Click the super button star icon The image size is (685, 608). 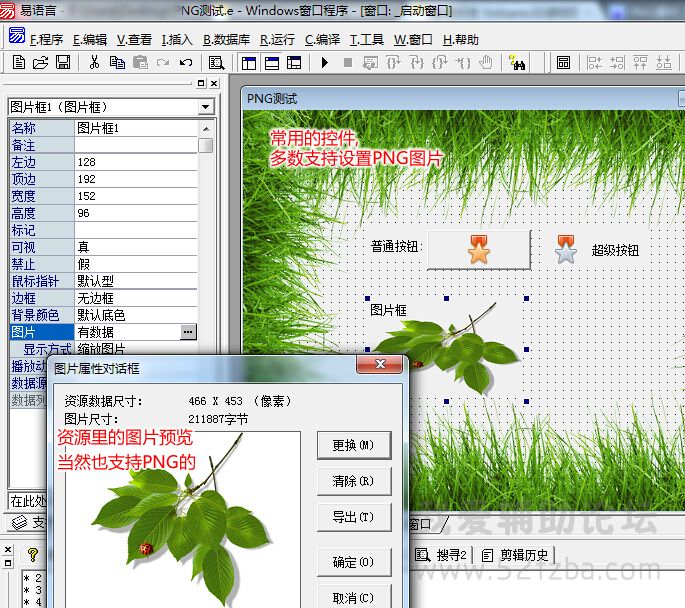(x=566, y=249)
